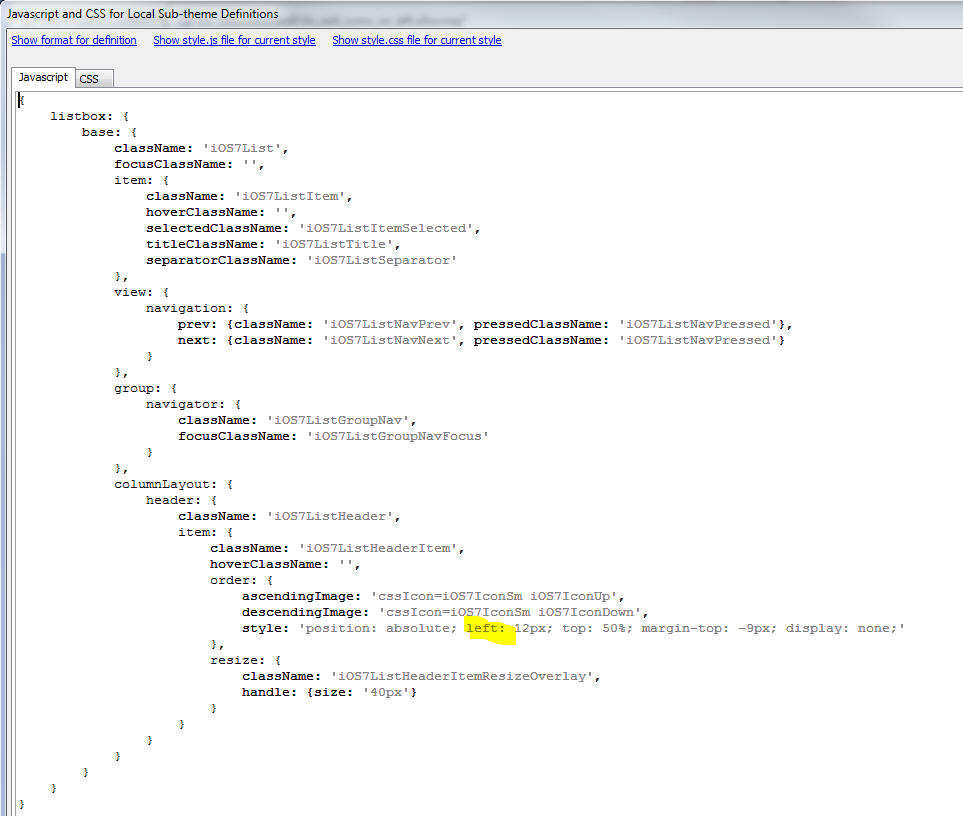Click the ascendingImage iOS7IconUp line
963x816 pixels.
tap(433, 596)
